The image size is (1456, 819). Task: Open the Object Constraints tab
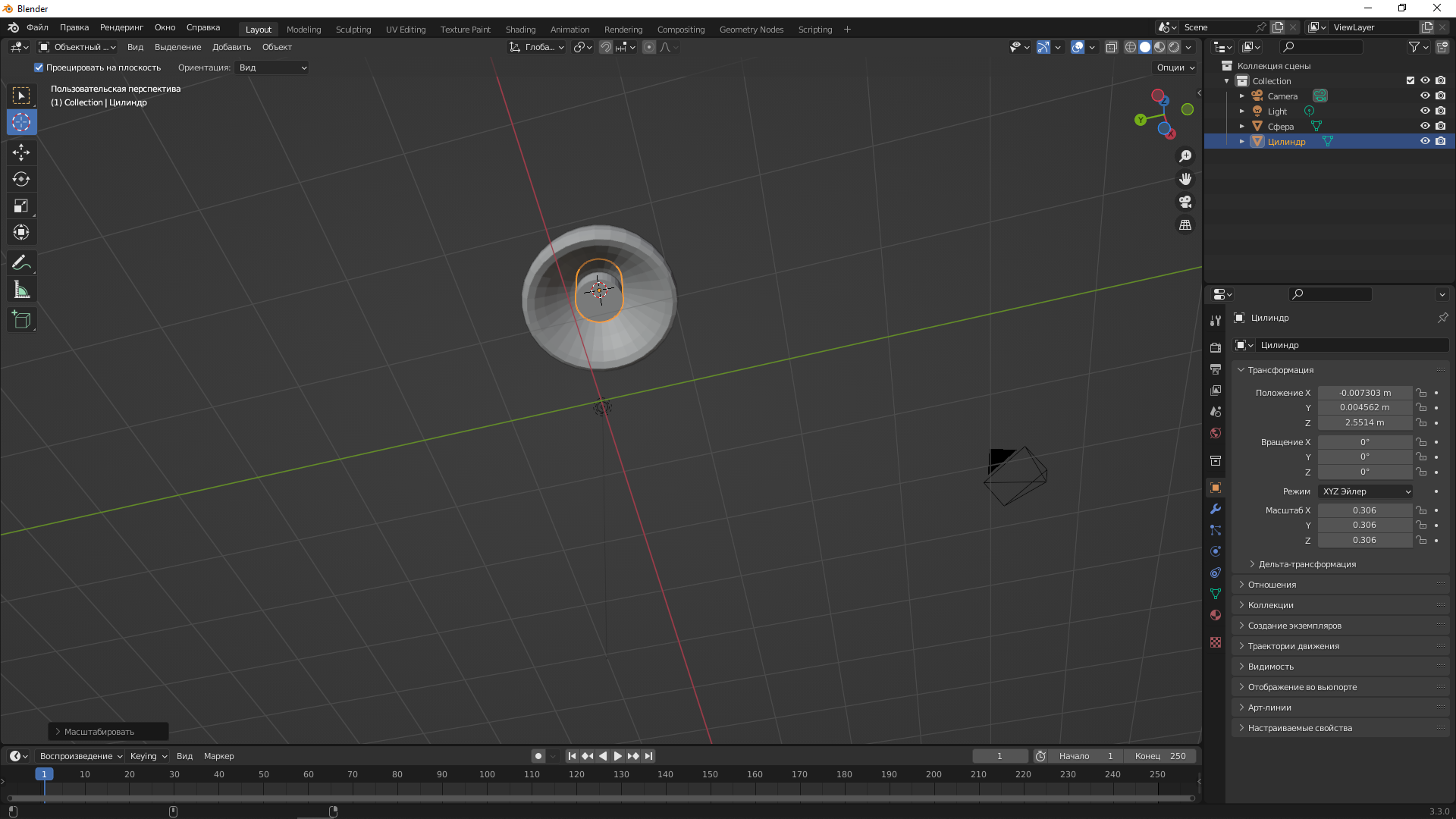[1216, 573]
